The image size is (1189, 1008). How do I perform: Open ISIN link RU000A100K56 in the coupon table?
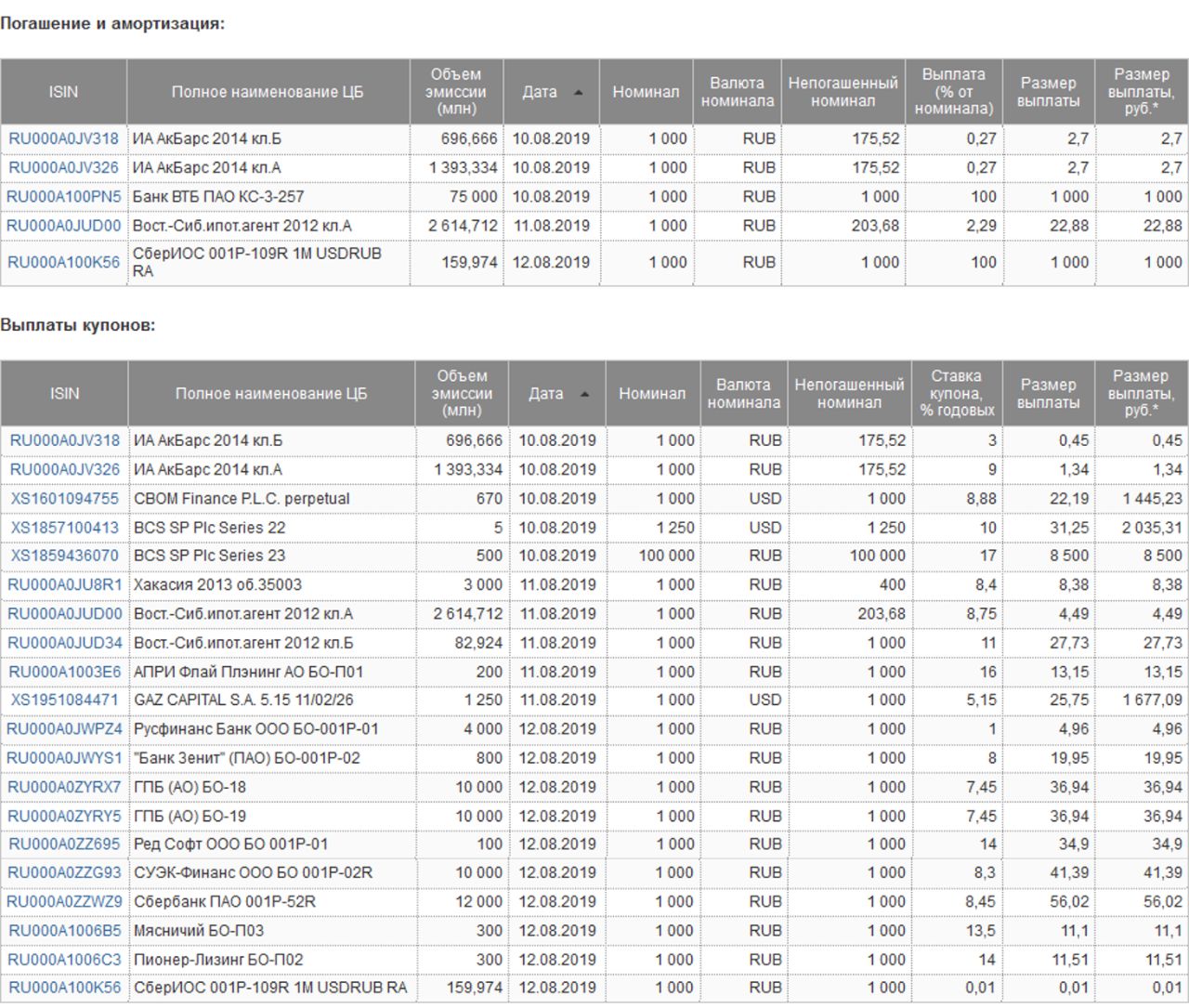coord(65,988)
